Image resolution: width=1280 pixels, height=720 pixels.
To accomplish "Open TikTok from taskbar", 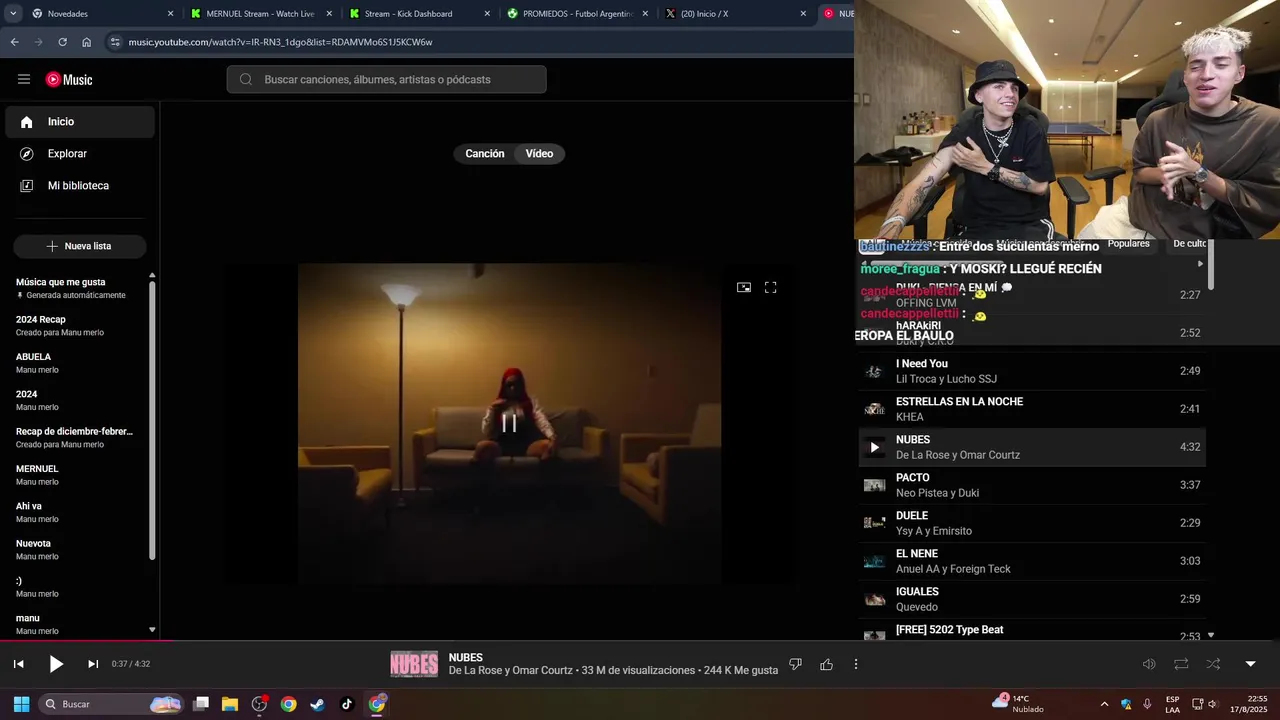I will (347, 704).
